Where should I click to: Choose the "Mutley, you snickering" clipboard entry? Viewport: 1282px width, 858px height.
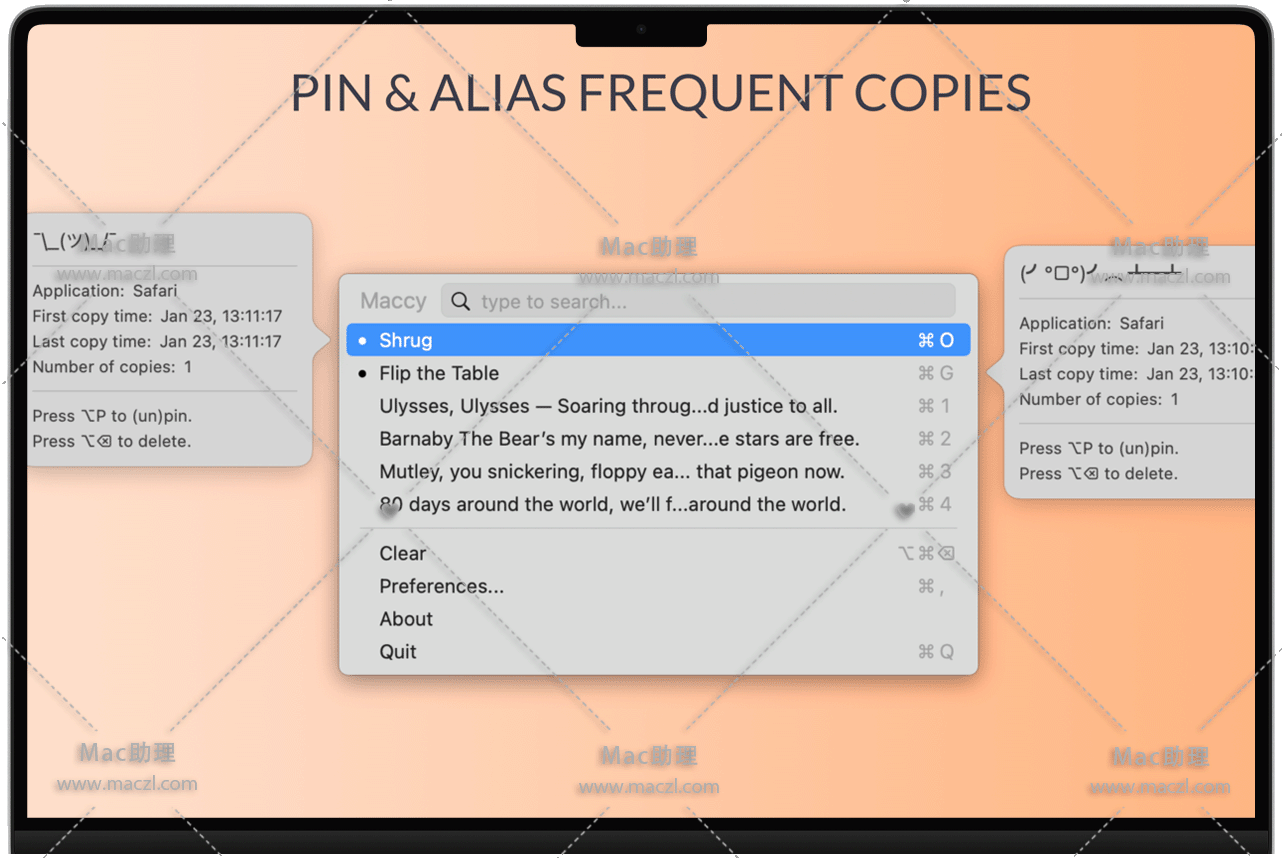pyautogui.click(x=658, y=472)
